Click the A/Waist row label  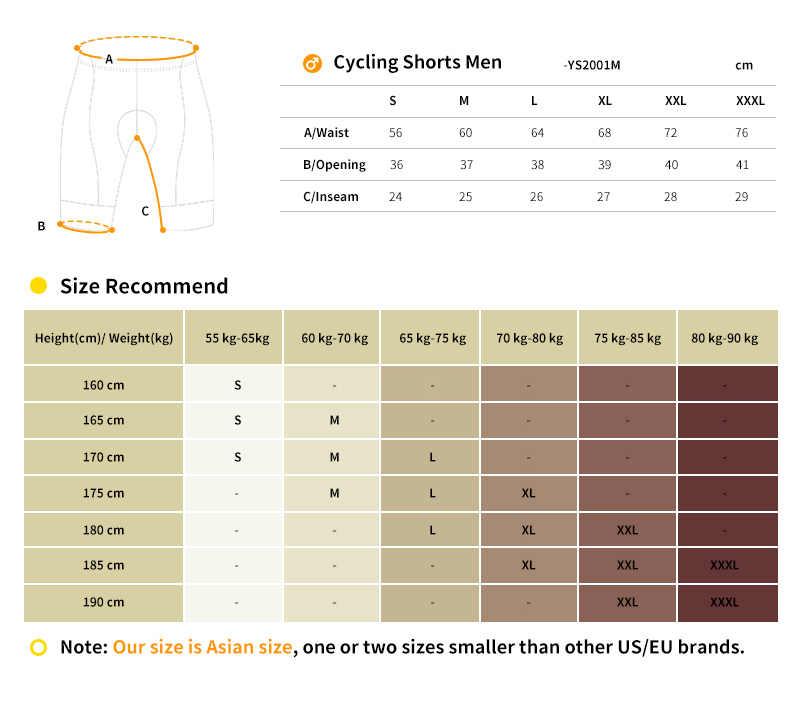(326, 133)
